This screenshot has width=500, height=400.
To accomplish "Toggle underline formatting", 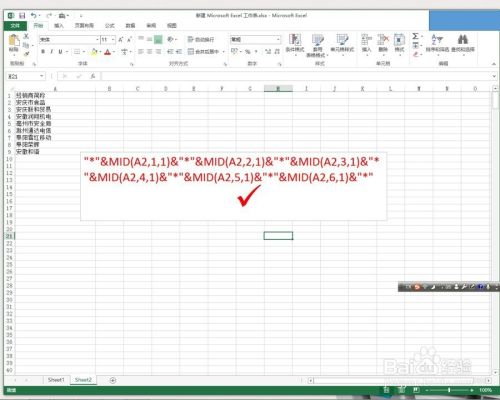I will (60, 52).
